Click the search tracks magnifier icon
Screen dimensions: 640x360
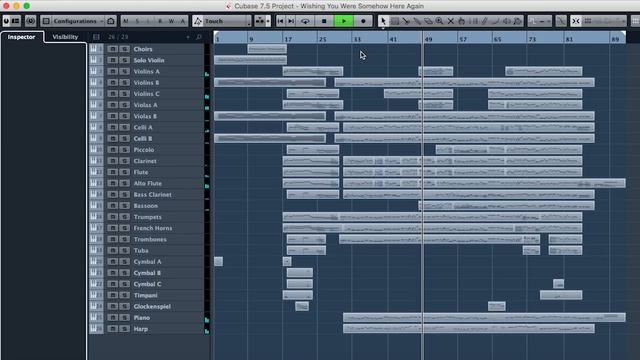tap(199, 37)
